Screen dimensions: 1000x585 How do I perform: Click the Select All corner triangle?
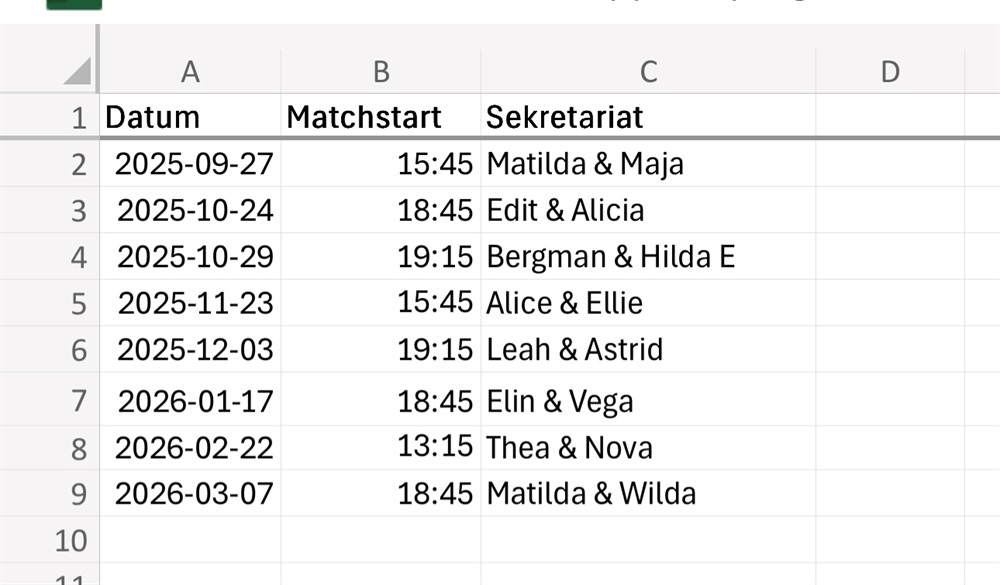pyautogui.click(x=78, y=71)
